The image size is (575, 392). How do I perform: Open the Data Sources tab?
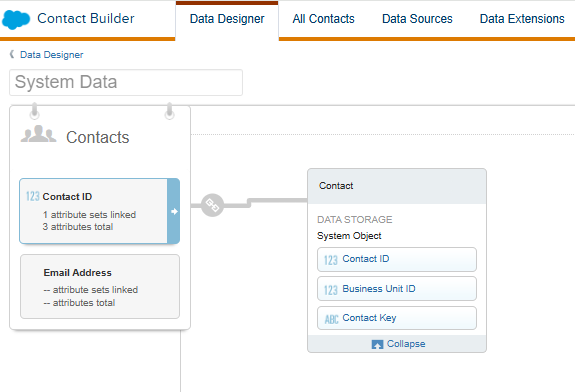(x=417, y=19)
